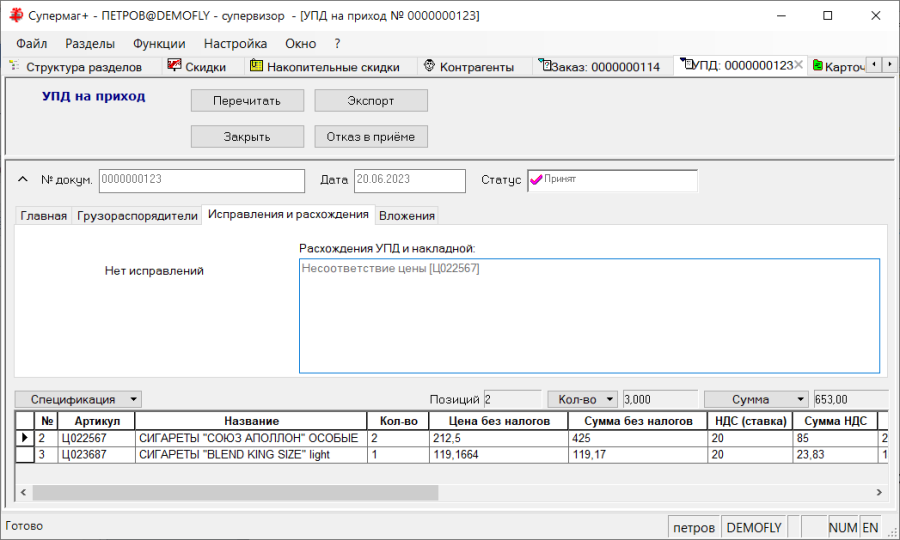
Task: Open the Вложения tab
Action: pyautogui.click(x=407, y=216)
